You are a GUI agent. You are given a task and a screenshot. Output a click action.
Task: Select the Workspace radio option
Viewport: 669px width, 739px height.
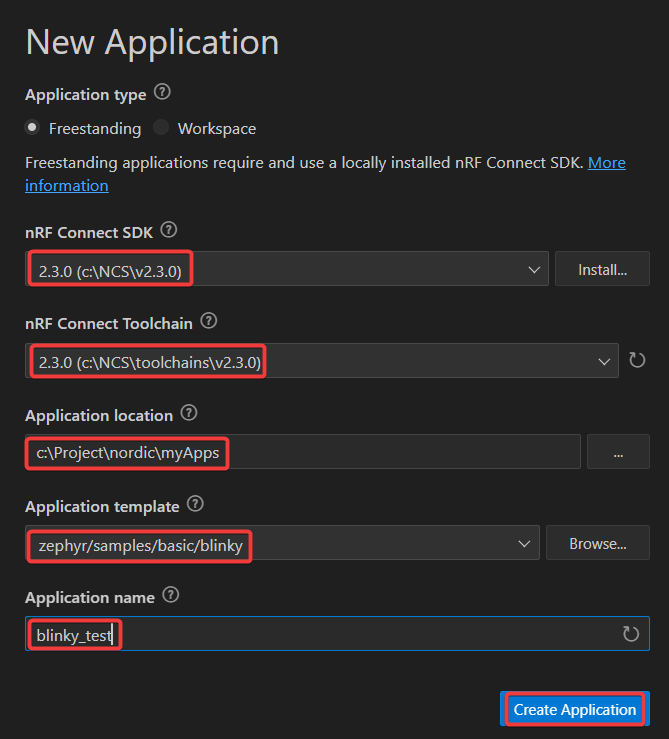click(x=161, y=127)
